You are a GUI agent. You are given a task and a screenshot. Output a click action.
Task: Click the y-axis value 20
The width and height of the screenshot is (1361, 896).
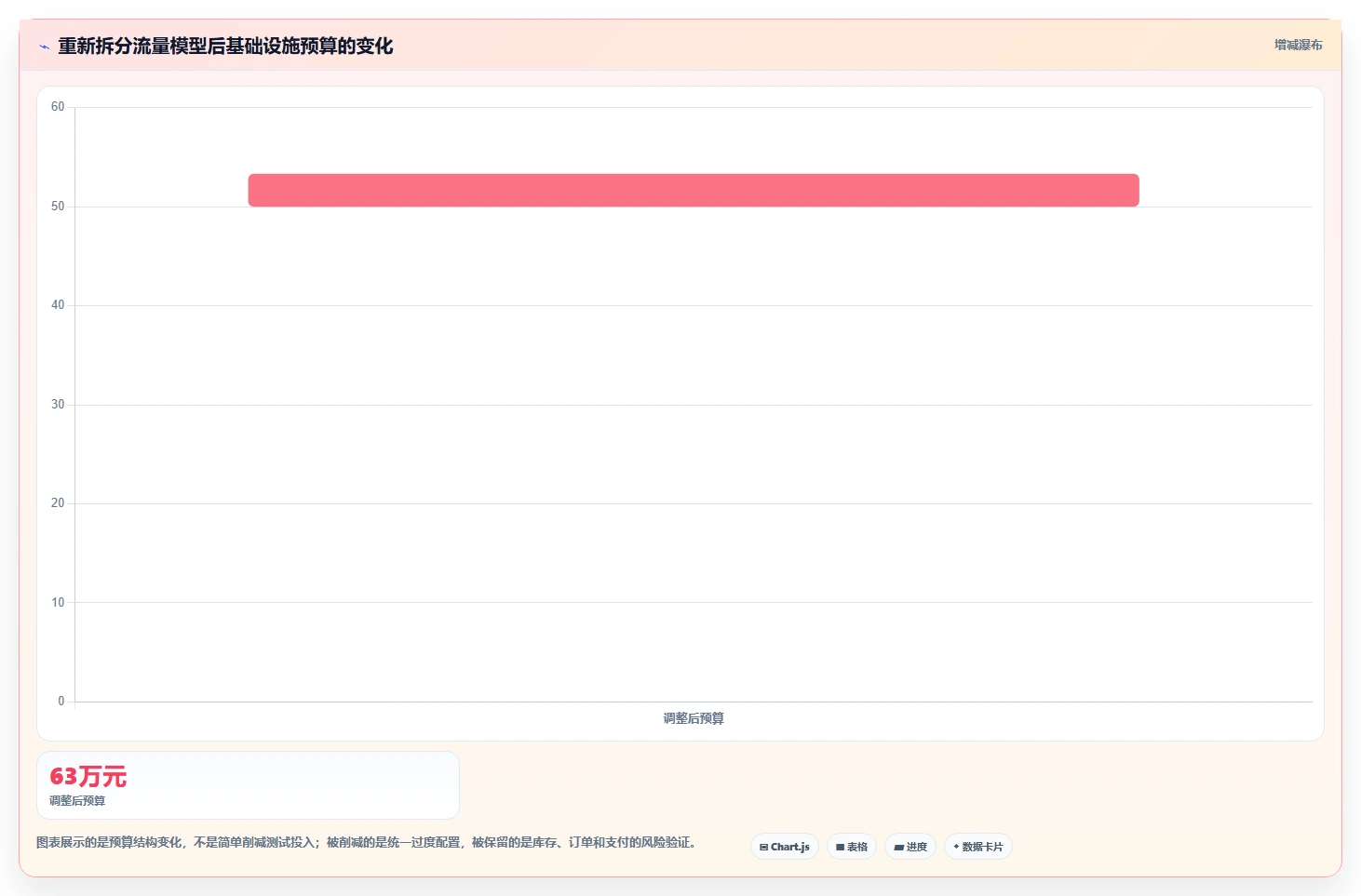pyautogui.click(x=58, y=503)
